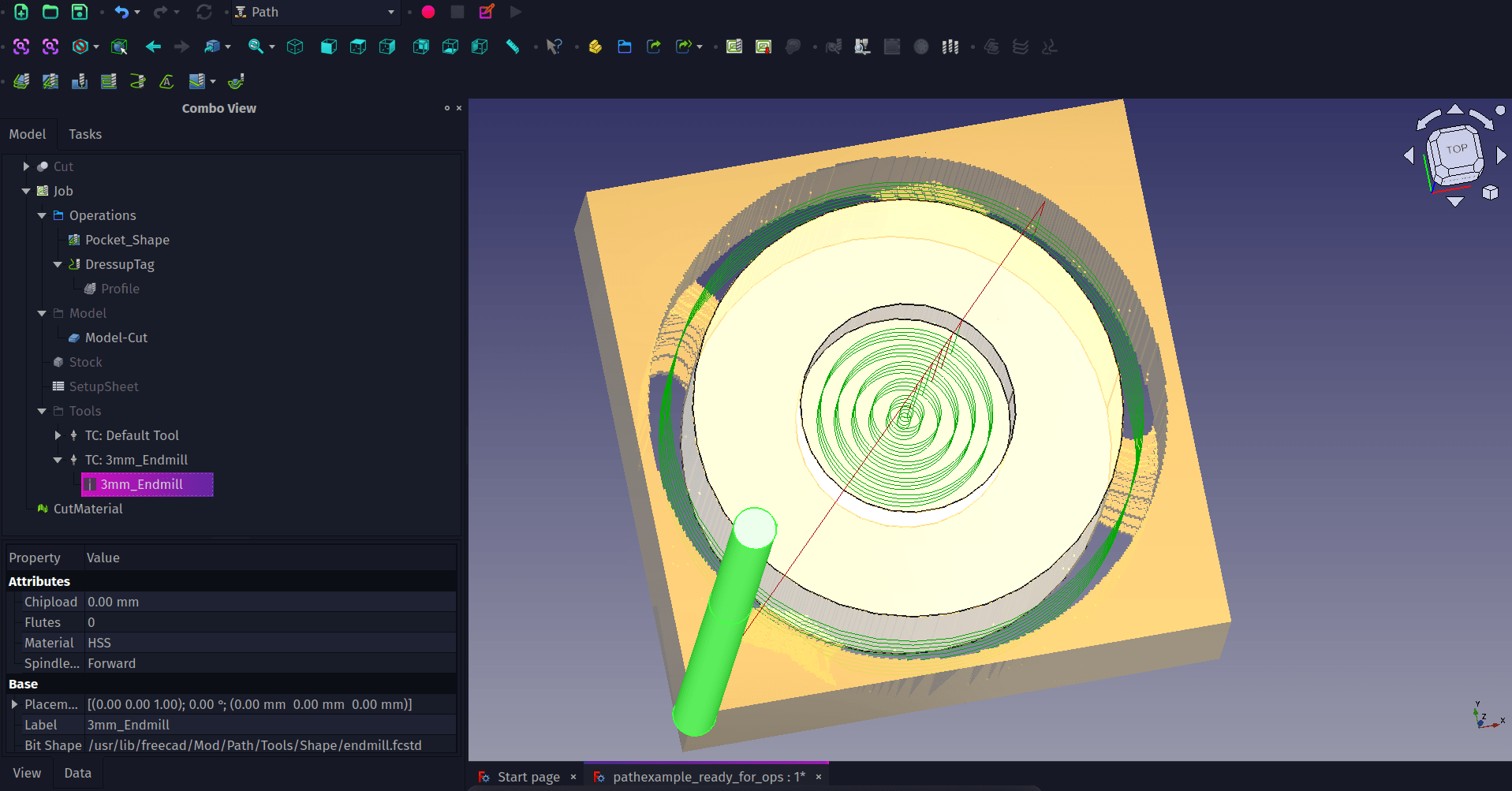The width and height of the screenshot is (1512, 791).
Task: Start macro recording with red button
Action: (x=428, y=12)
